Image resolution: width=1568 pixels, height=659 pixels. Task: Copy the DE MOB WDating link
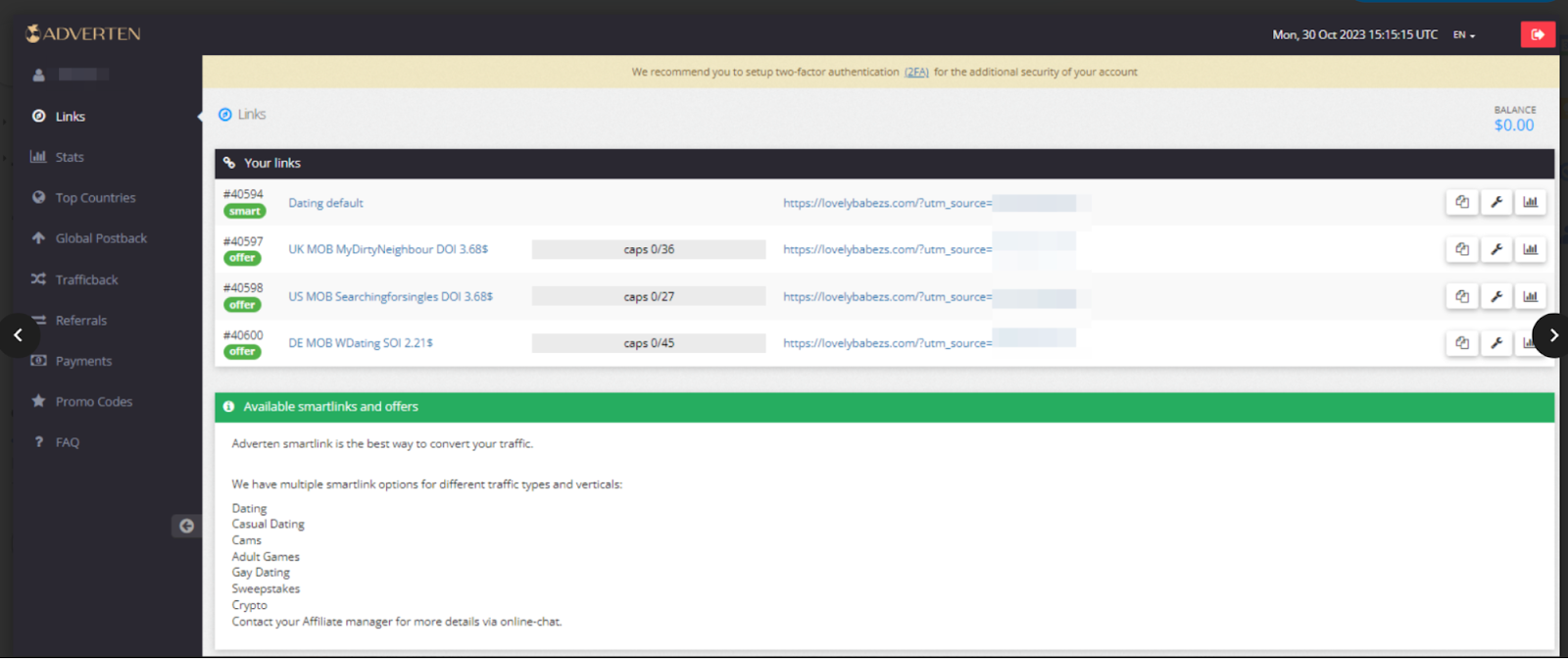click(1461, 343)
